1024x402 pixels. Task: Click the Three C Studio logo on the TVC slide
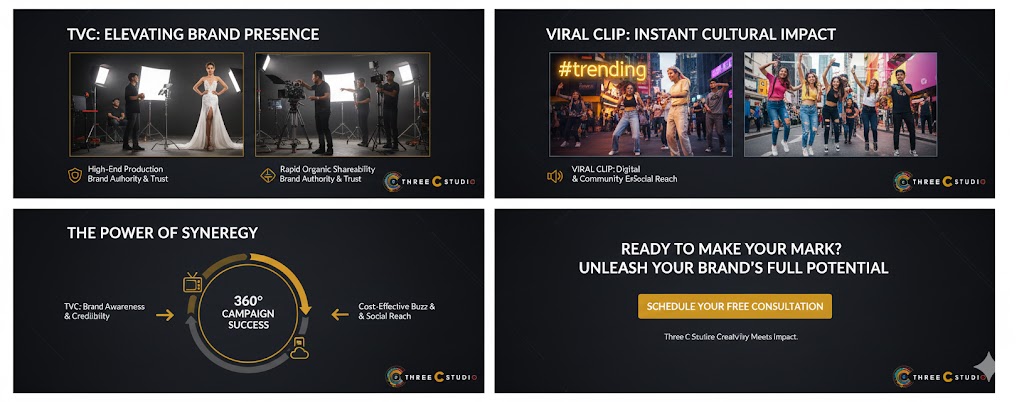coord(430,181)
